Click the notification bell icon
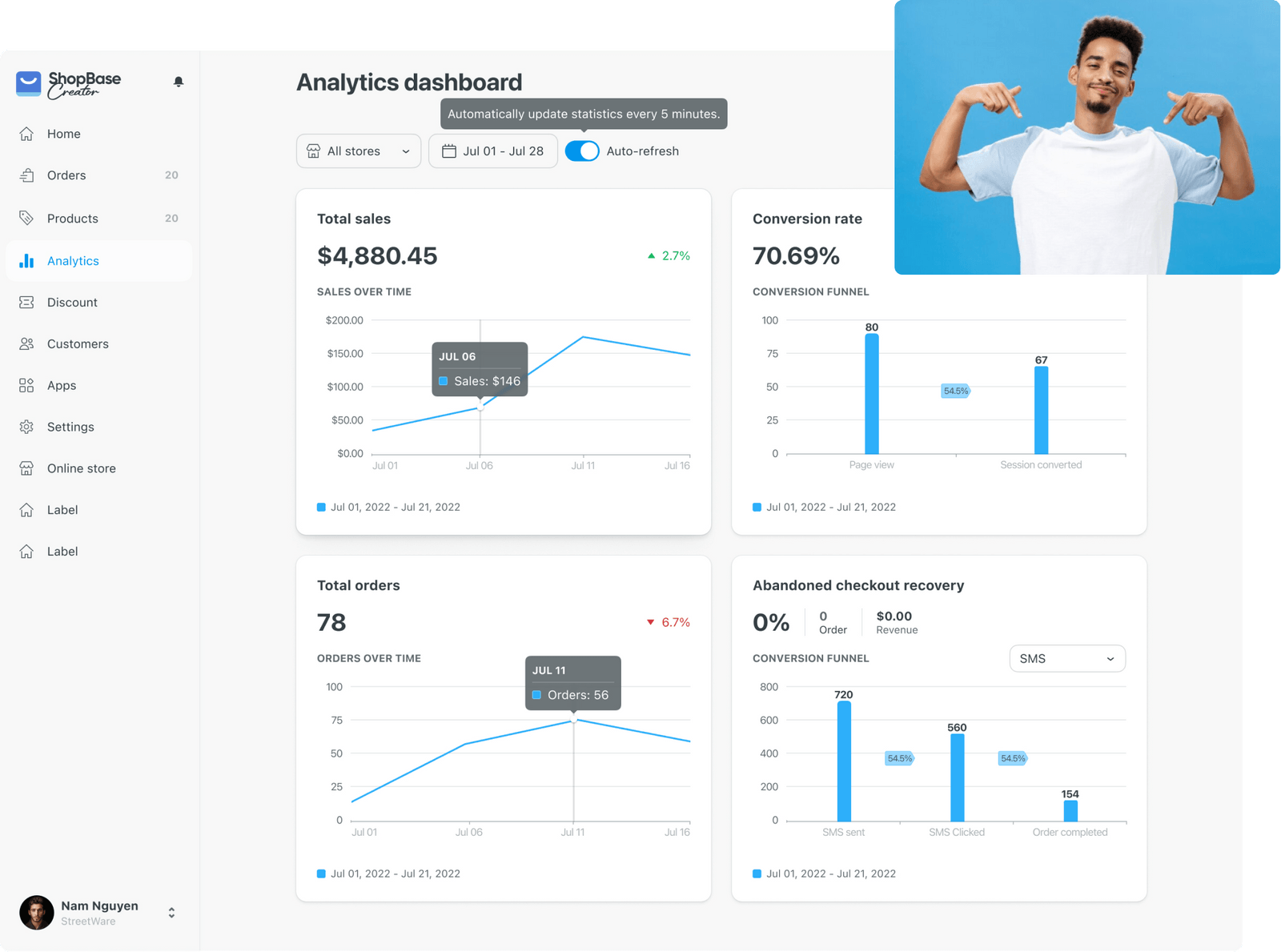This screenshot has width=1281, height=952. click(x=178, y=81)
